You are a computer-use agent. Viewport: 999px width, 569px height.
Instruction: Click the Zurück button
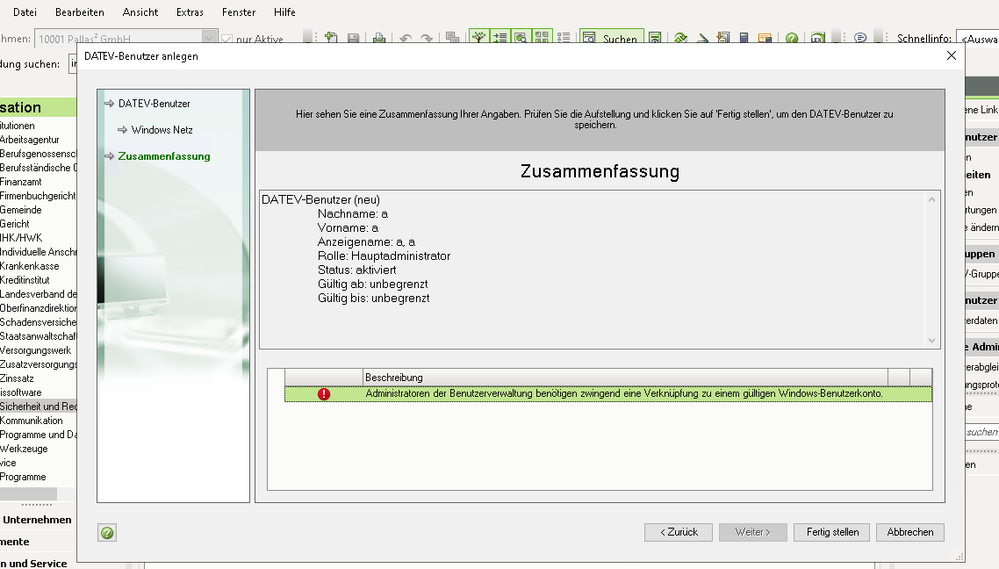coord(678,532)
